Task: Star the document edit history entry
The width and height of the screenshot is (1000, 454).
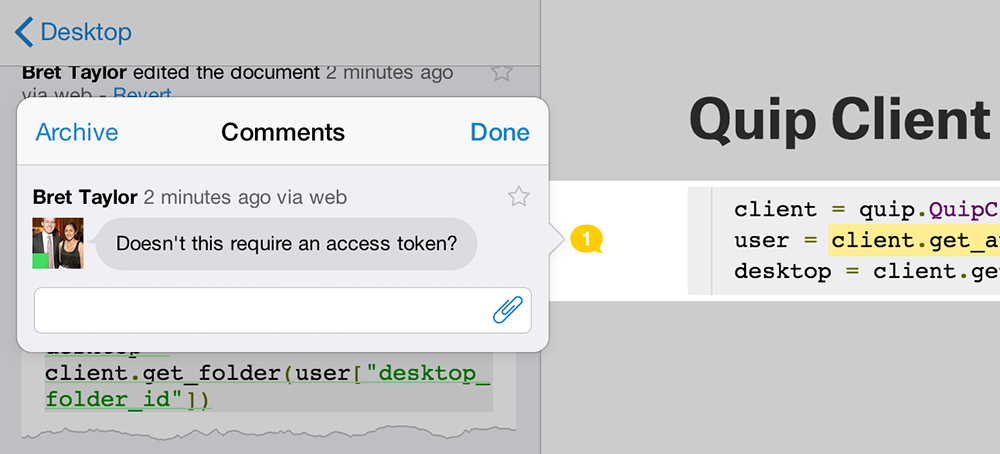Action: point(502,72)
